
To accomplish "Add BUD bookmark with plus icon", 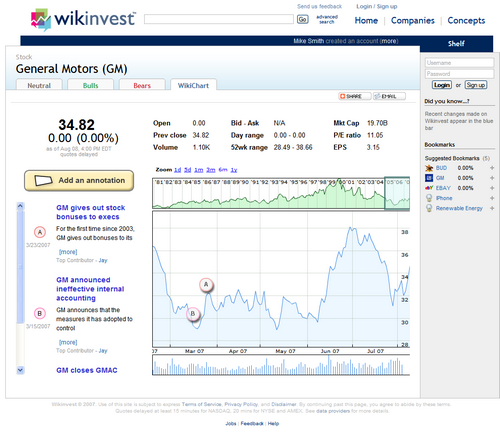I will click(x=492, y=168).
